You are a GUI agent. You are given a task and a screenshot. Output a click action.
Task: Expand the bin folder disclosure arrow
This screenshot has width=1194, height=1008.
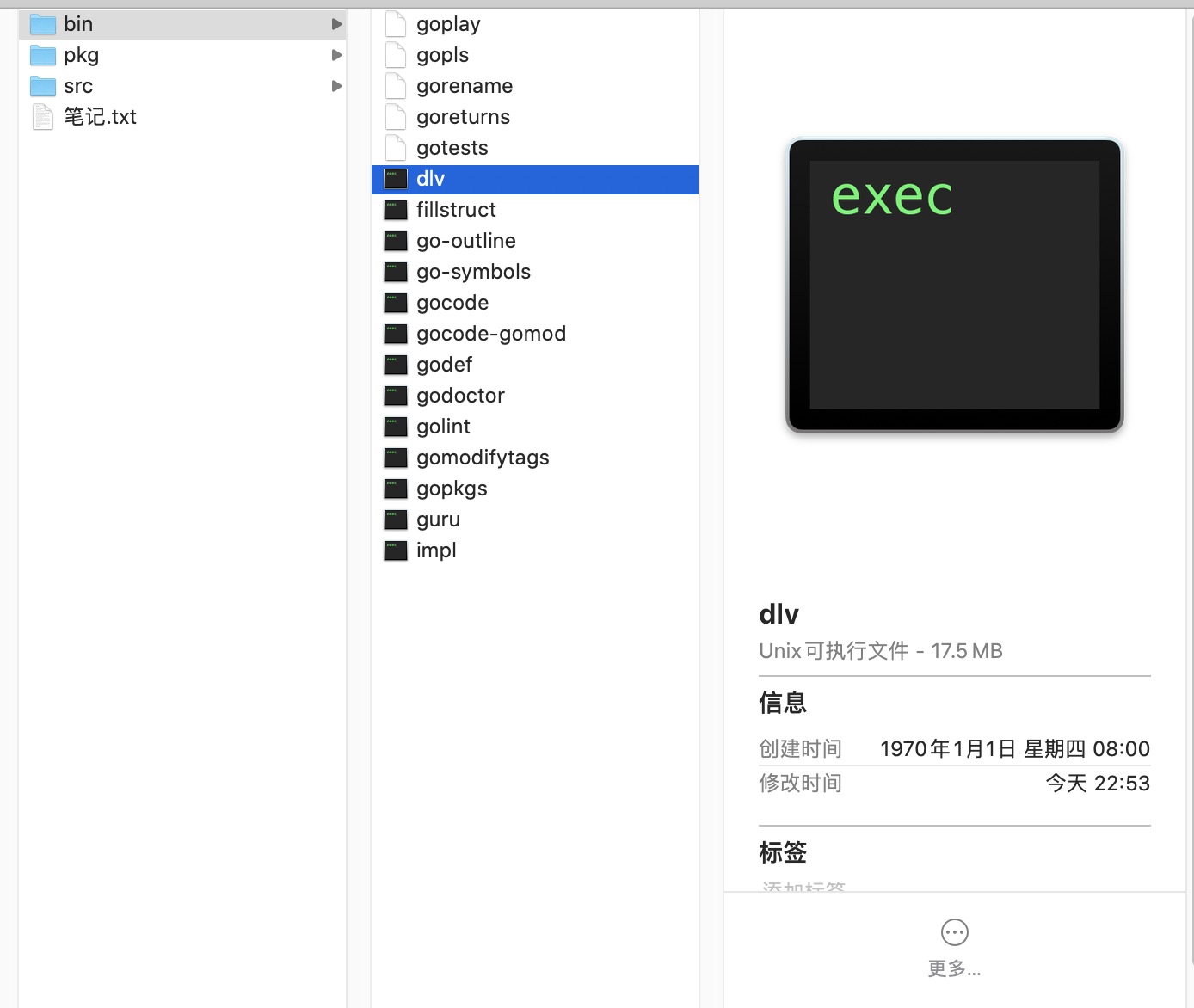click(x=336, y=24)
